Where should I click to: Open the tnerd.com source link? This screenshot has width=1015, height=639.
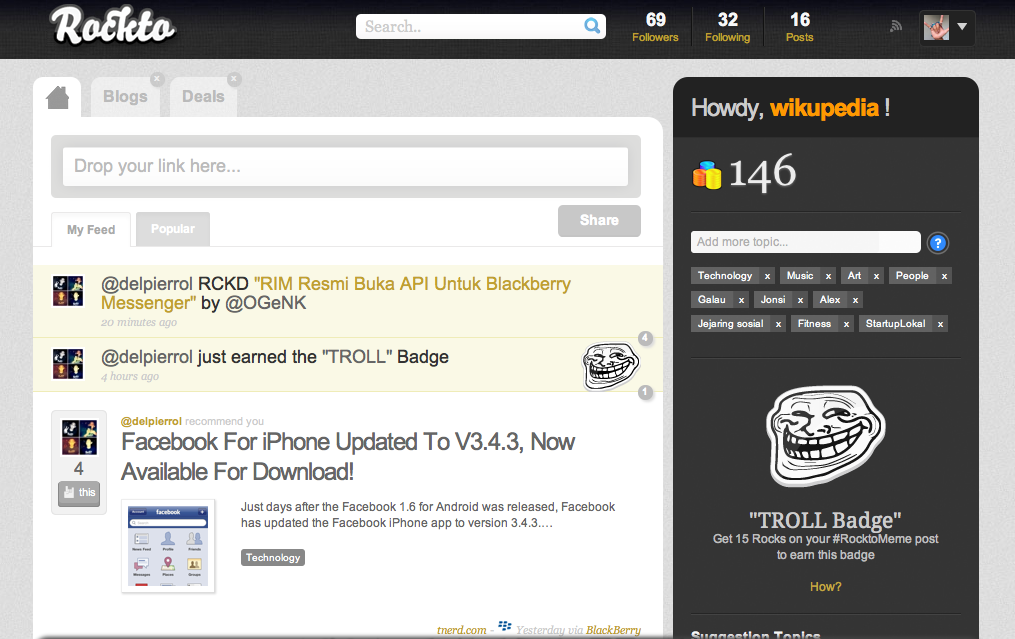coord(462,630)
